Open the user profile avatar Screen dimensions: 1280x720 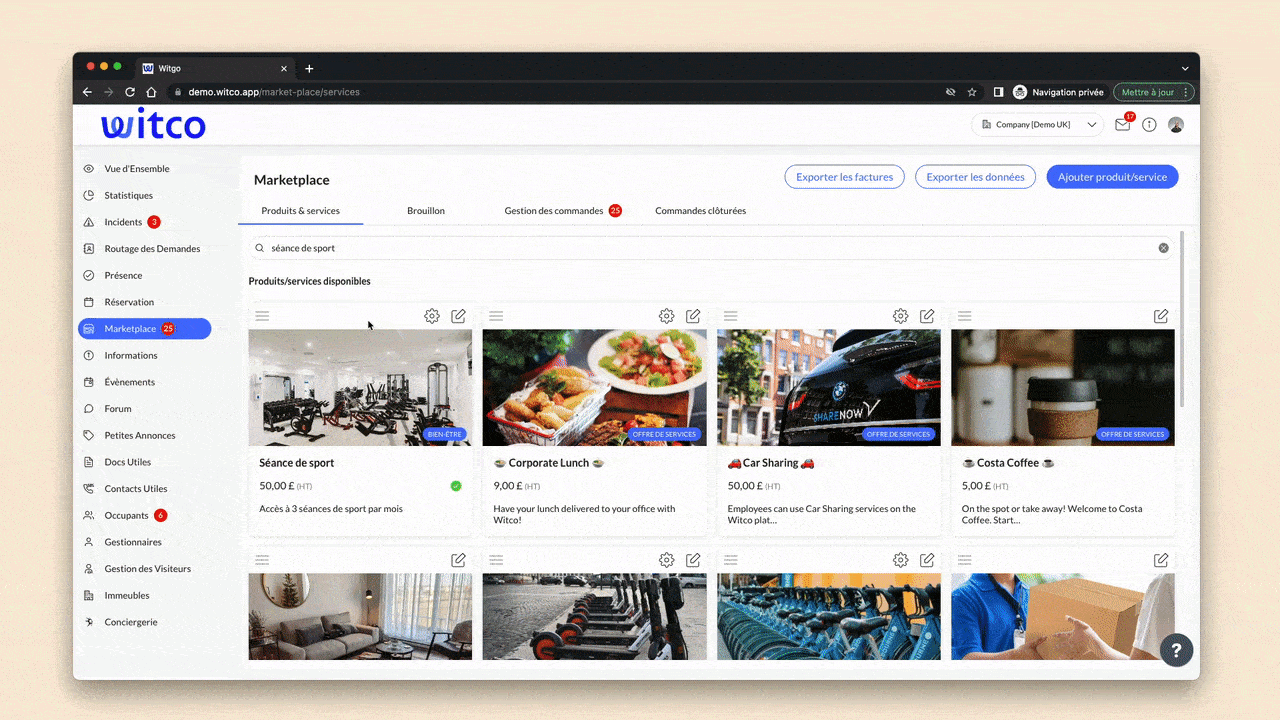click(1176, 125)
